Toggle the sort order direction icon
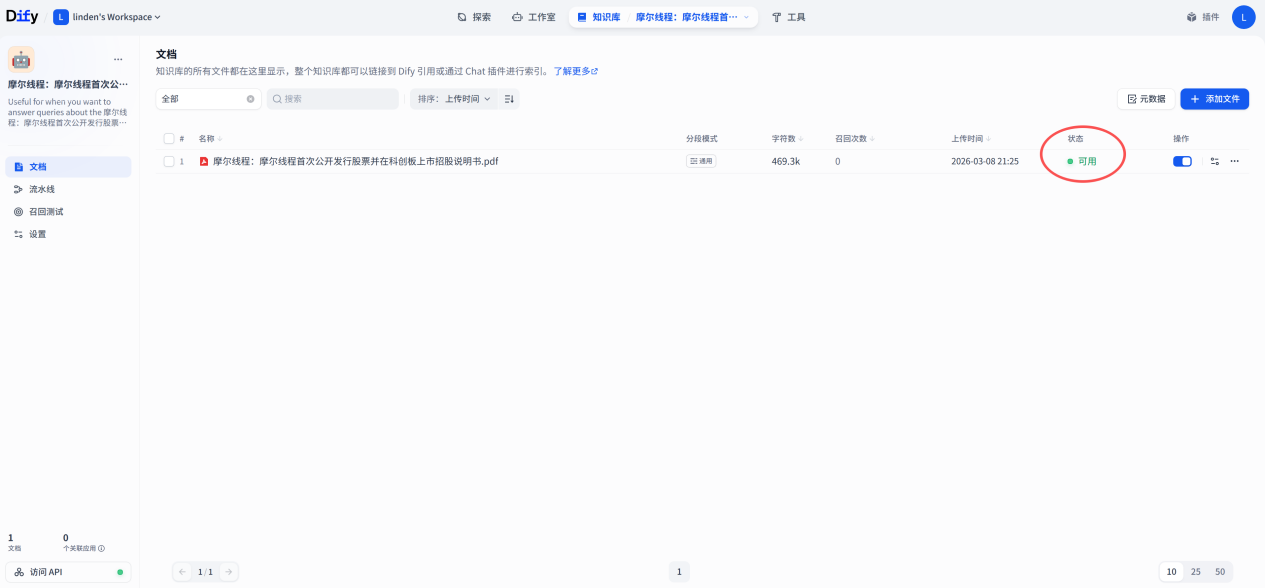Viewport: 1265px width, 588px height. [x=509, y=99]
